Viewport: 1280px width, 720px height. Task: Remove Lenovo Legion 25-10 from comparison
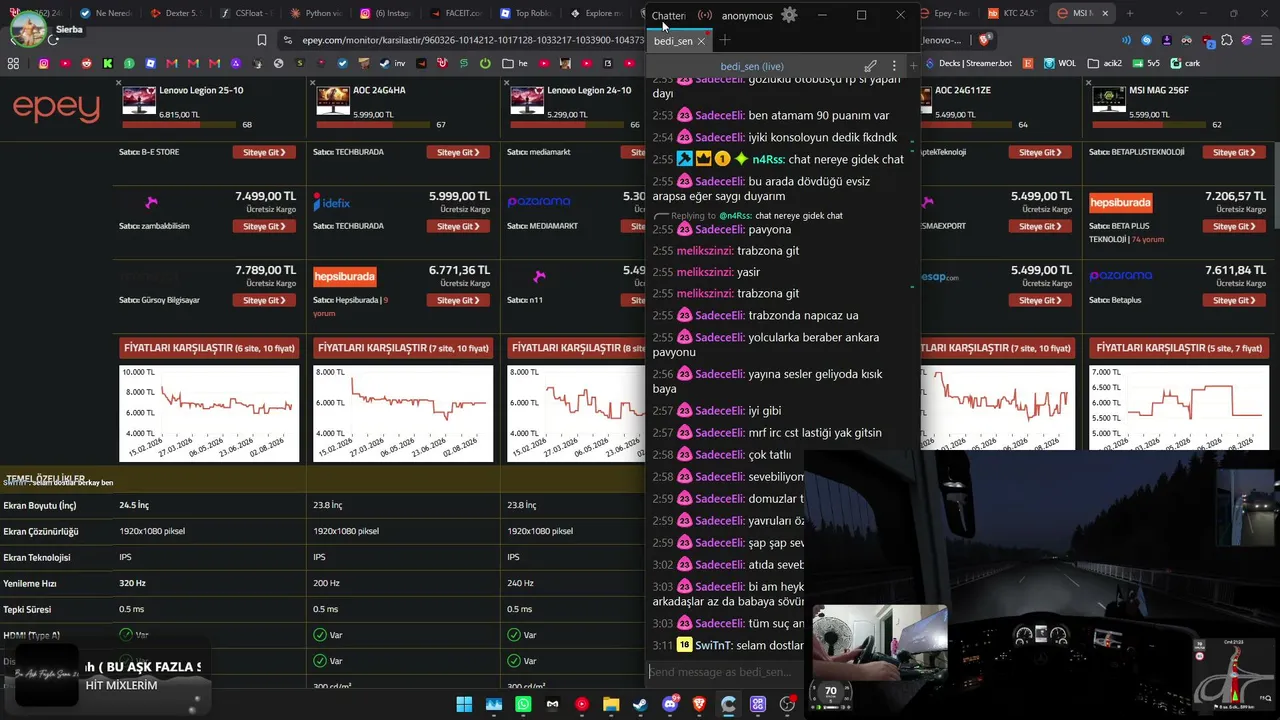point(119,83)
